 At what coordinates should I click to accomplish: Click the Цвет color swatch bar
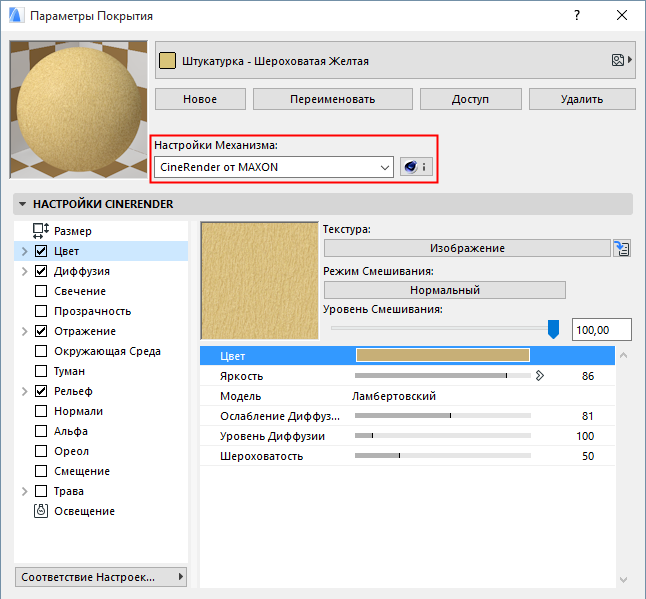pyautogui.click(x=443, y=355)
